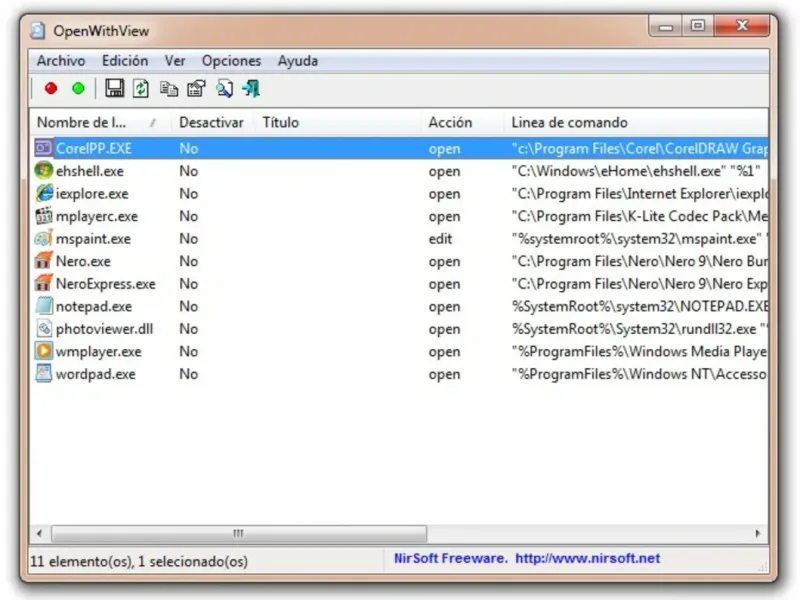Click the green enable selected items icon
The image size is (800, 600).
point(78,89)
